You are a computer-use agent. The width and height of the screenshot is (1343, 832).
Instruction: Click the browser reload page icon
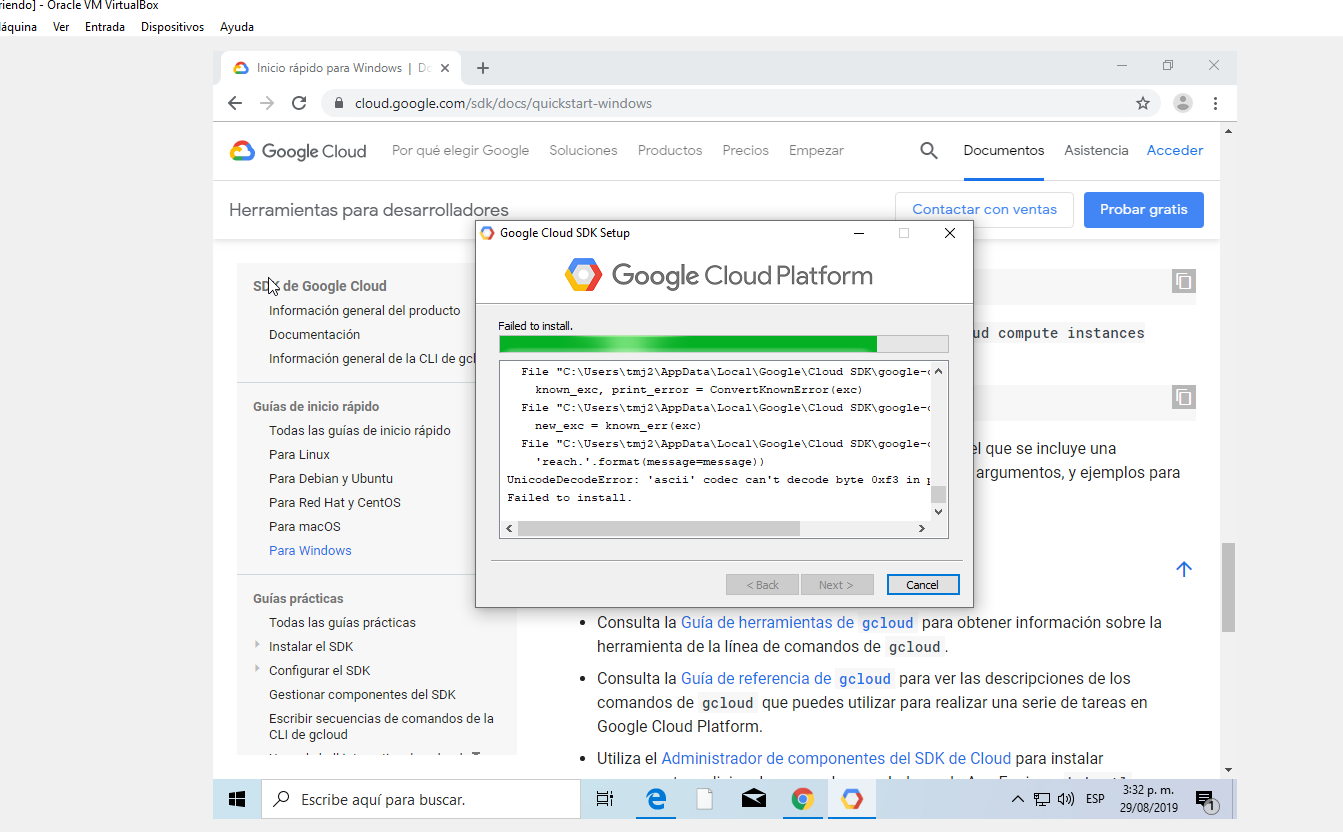click(x=298, y=103)
